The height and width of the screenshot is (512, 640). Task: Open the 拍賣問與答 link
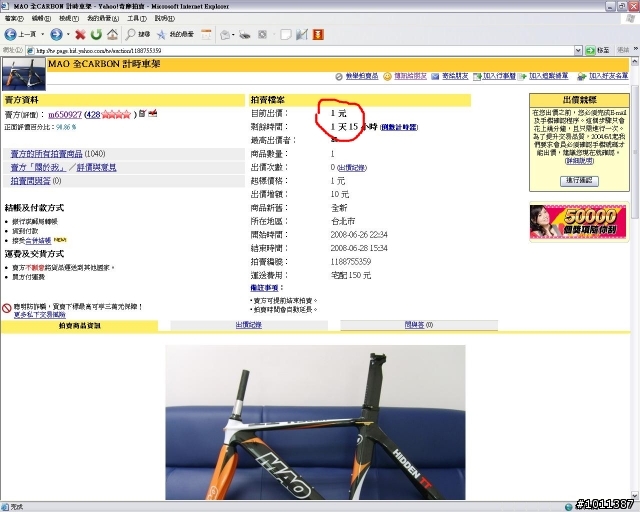point(31,181)
